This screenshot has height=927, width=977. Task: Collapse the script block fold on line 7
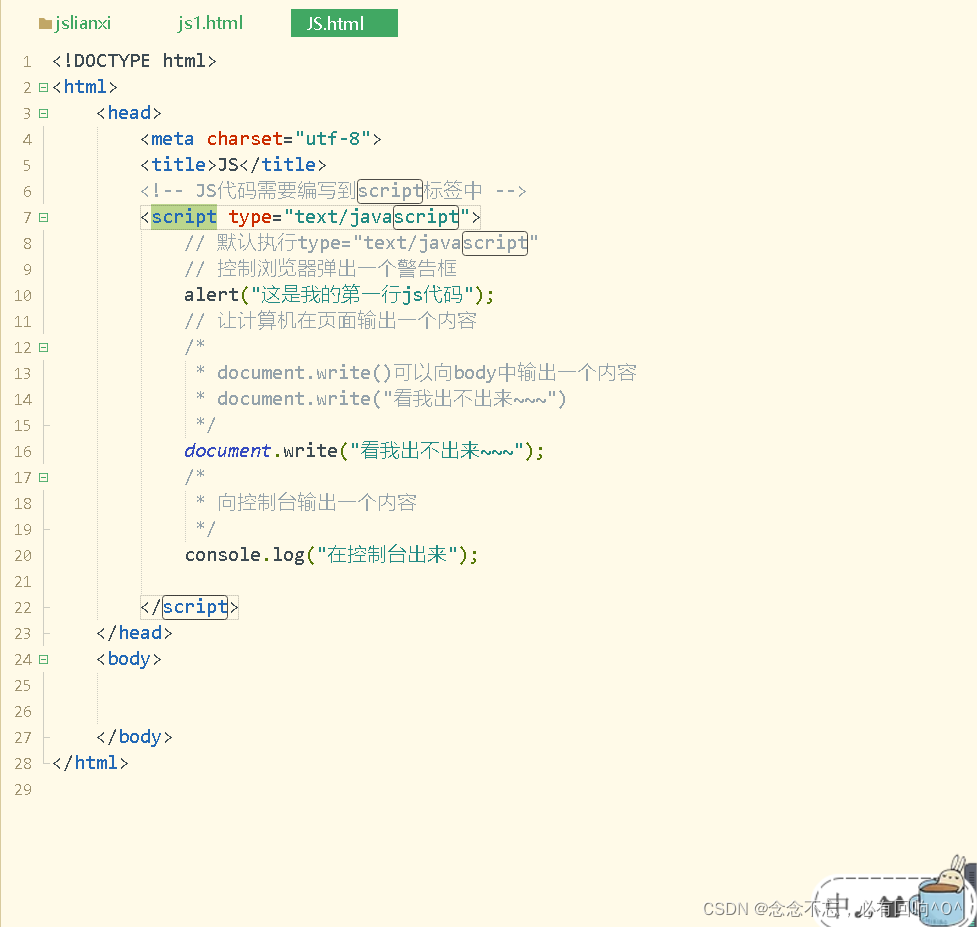coord(43,217)
